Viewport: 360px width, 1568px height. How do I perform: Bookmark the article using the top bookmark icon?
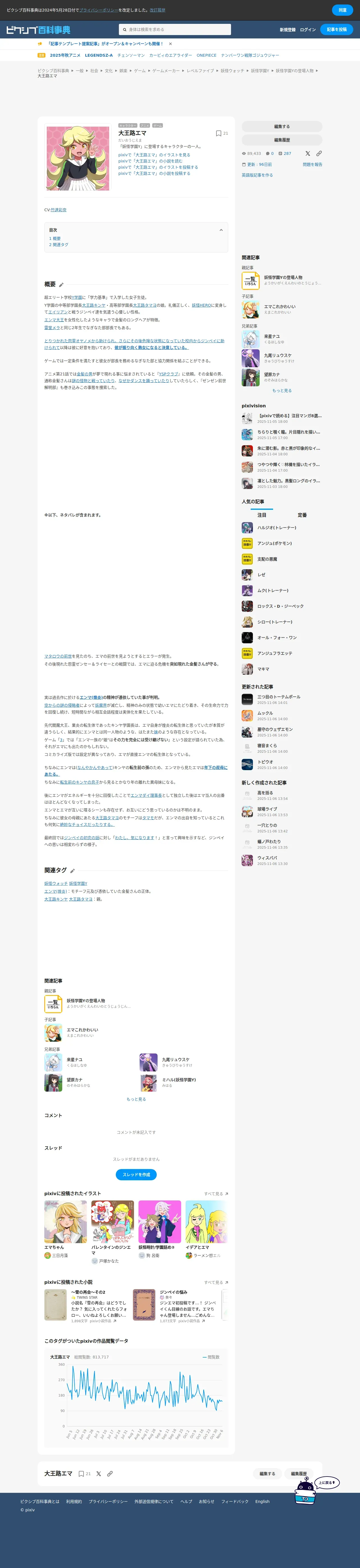click(218, 133)
